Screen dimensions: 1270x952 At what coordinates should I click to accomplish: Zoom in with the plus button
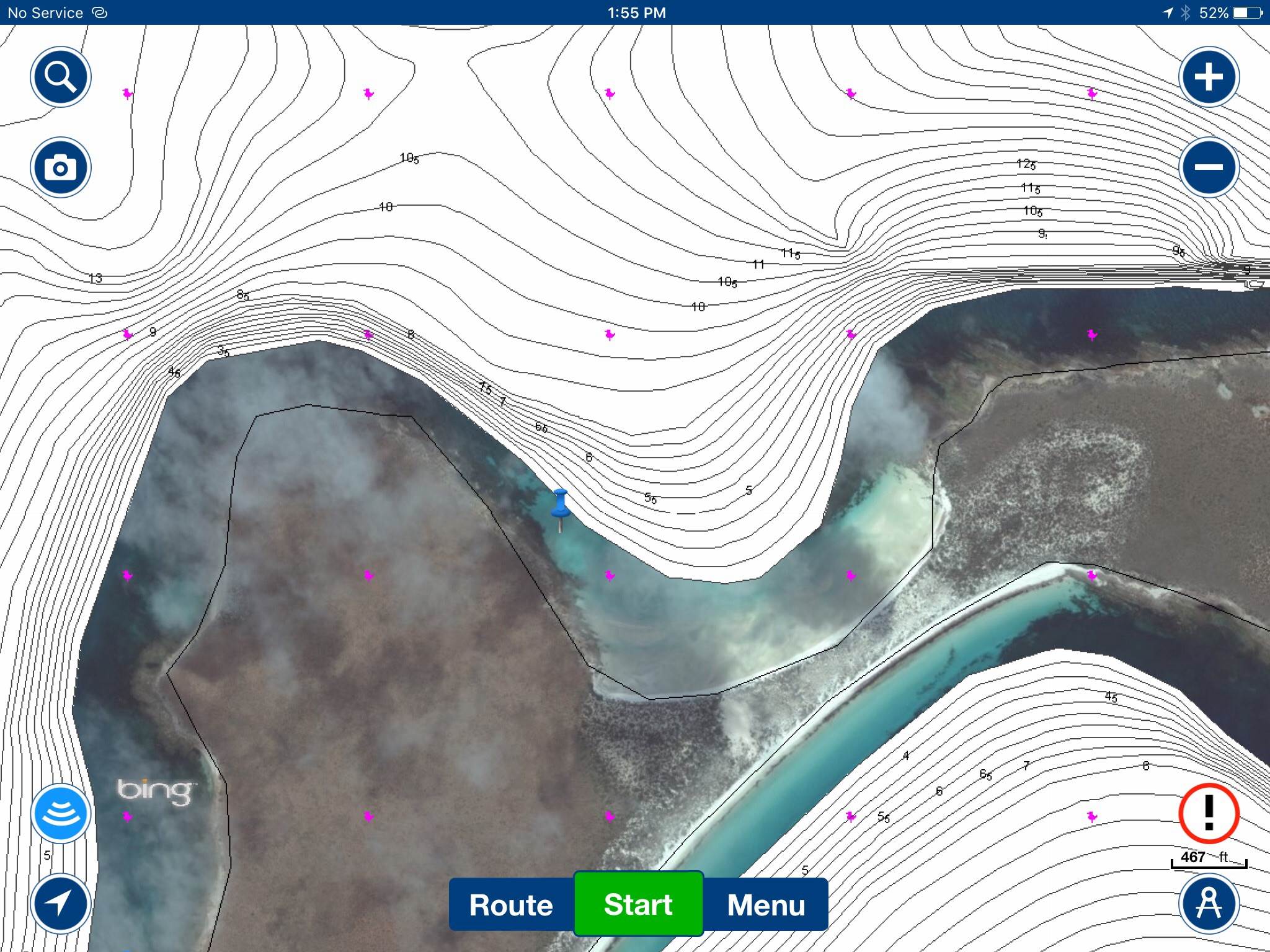point(1209,77)
